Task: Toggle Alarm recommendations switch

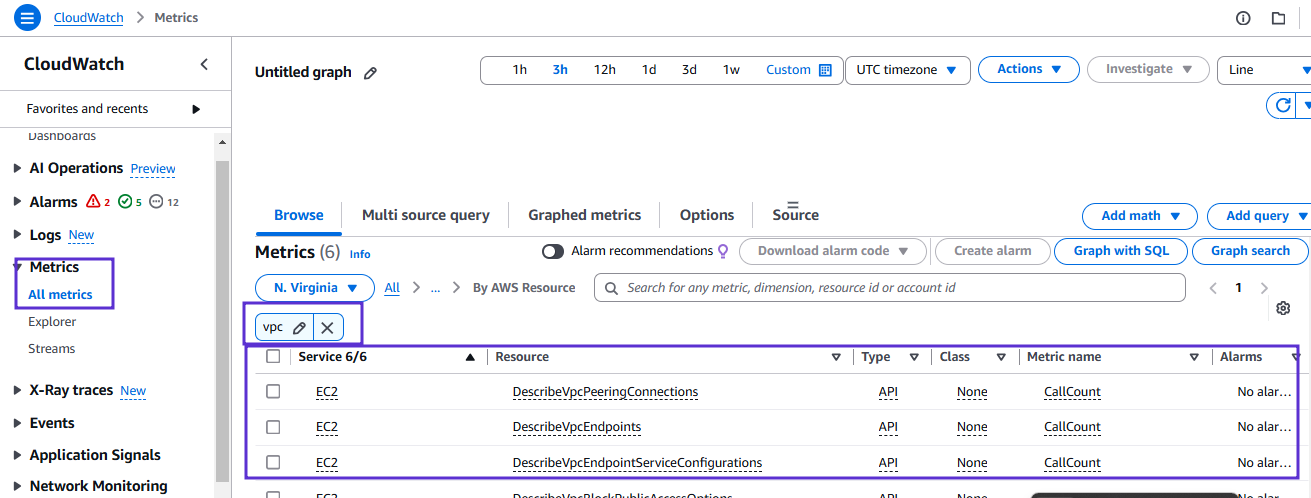Action: [x=553, y=251]
